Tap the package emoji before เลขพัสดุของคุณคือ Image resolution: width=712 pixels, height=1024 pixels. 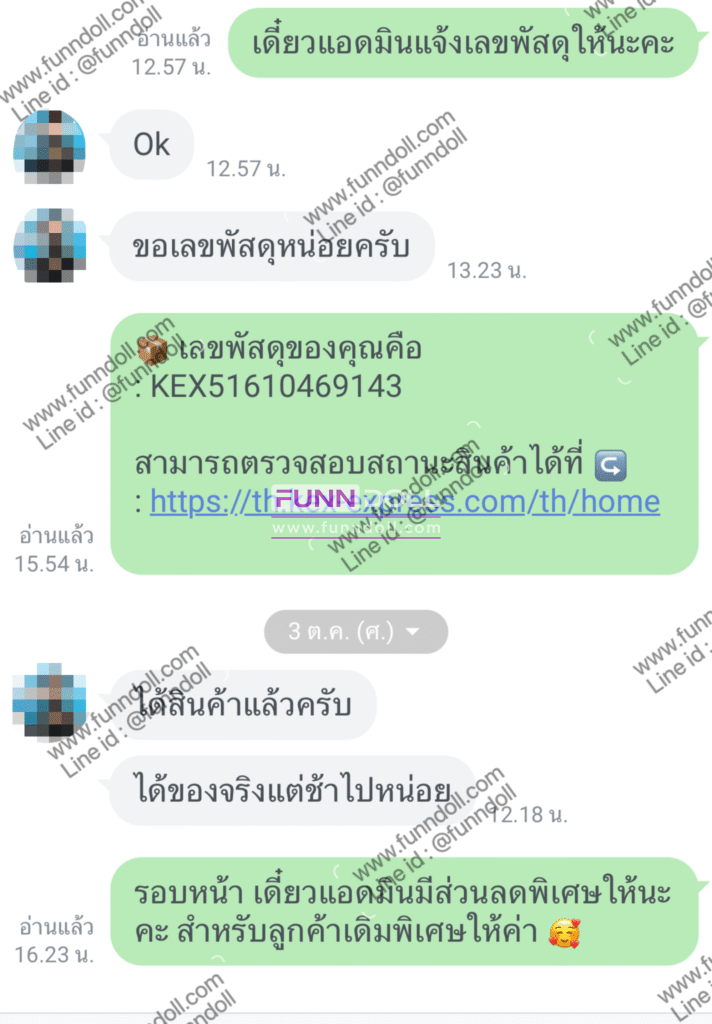153,349
